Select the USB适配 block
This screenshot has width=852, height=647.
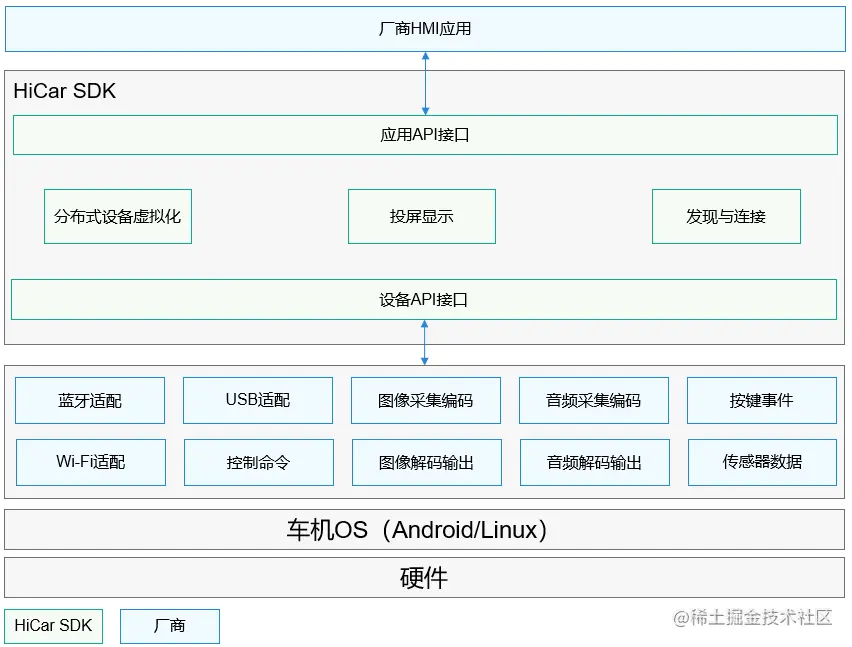pyautogui.click(x=258, y=400)
